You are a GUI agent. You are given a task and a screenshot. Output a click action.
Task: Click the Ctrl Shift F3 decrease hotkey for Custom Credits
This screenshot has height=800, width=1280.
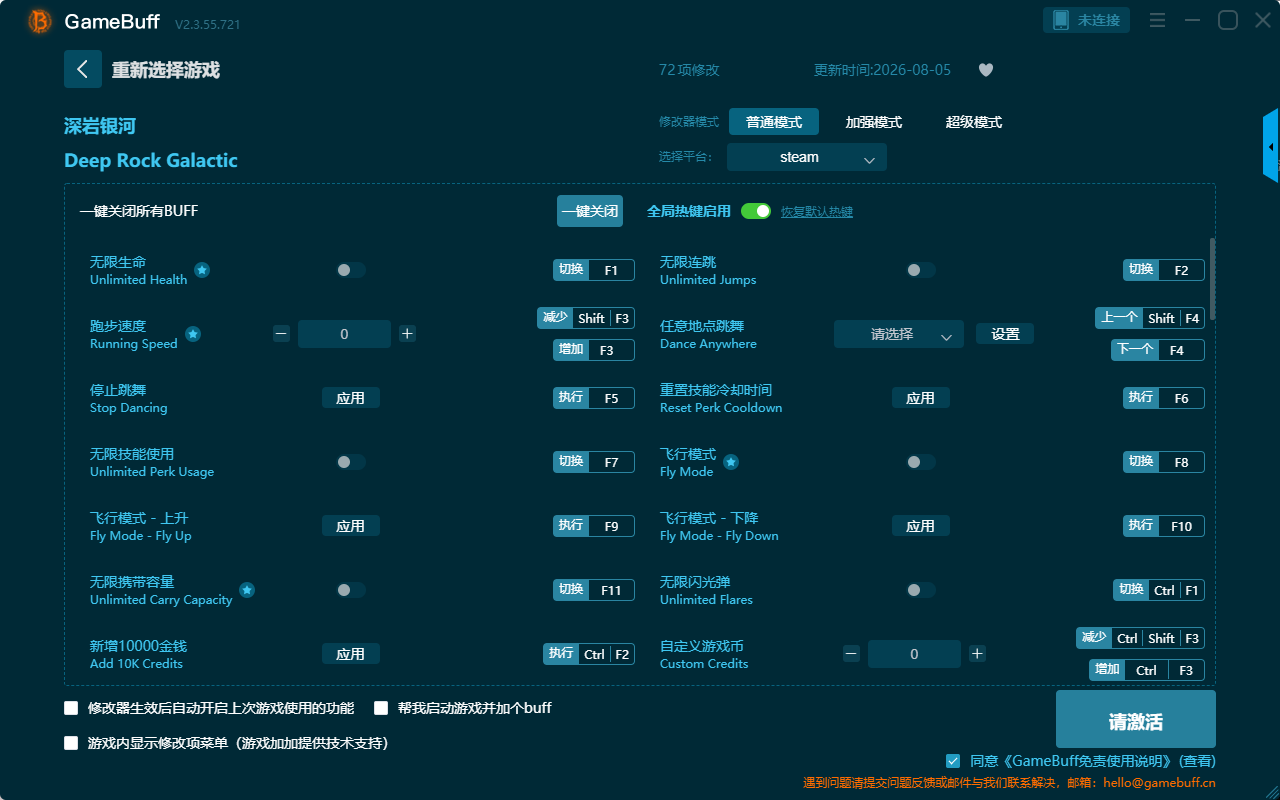point(1140,638)
